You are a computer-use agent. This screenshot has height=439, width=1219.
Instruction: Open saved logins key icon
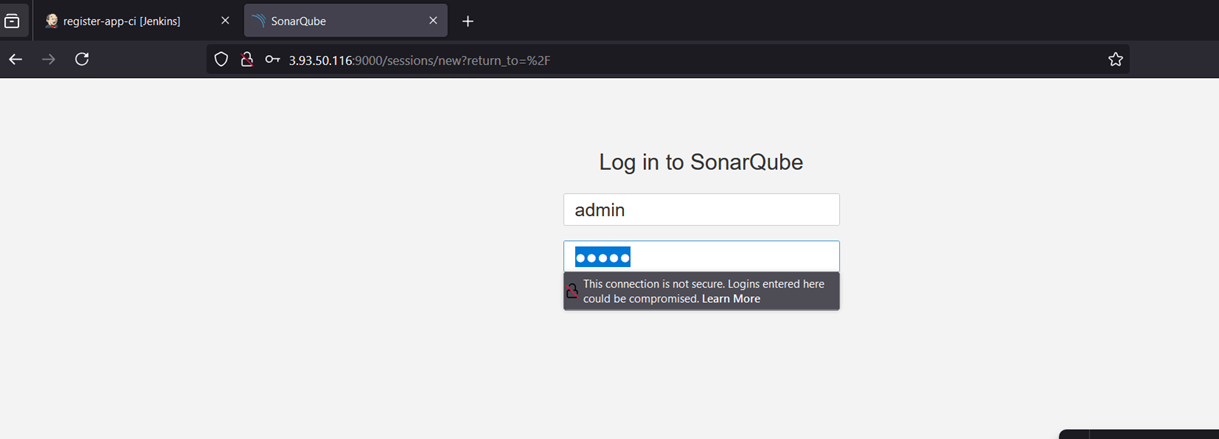click(x=272, y=59)
